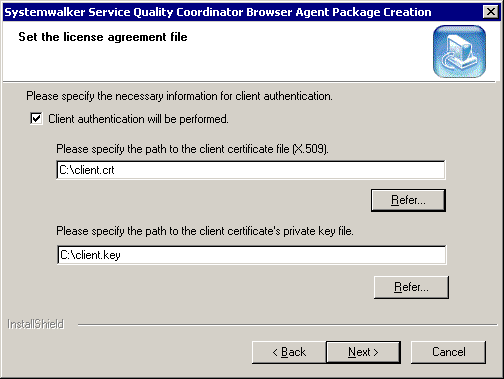504x379 pixels.
Task: Focus the client certificate file path field
Action: (x=251, y=170)
